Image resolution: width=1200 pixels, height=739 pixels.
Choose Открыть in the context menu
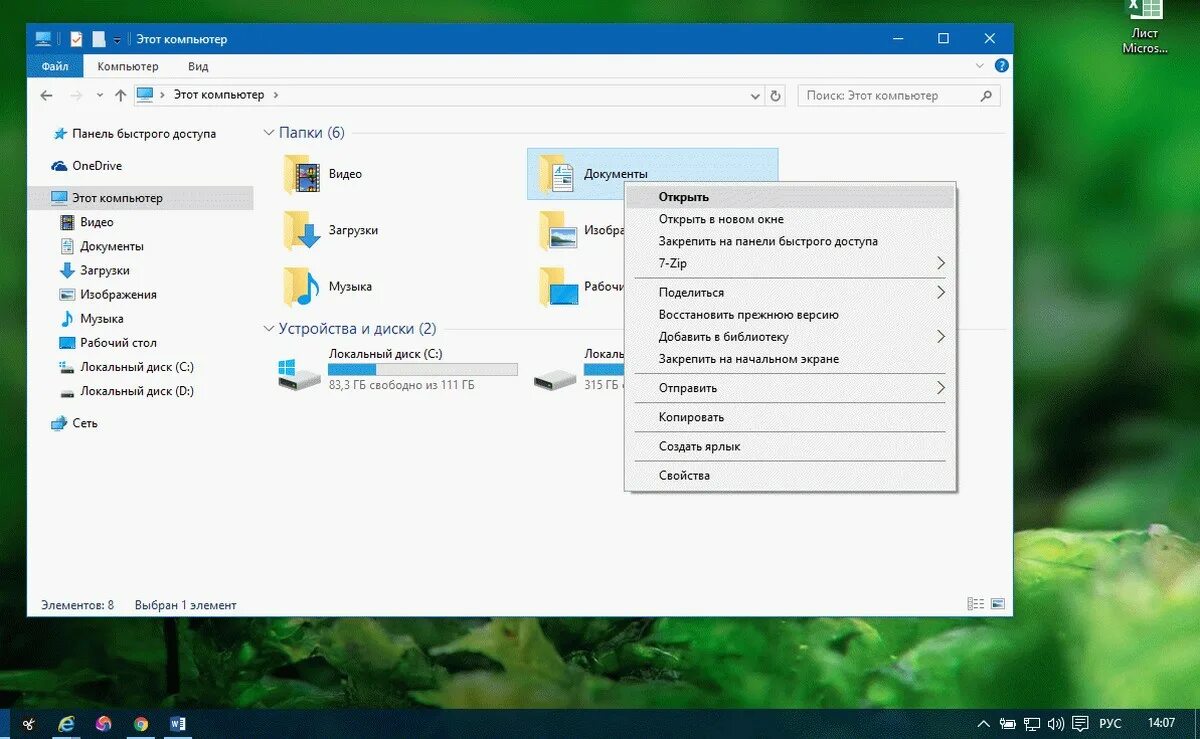tap(790, 197)
